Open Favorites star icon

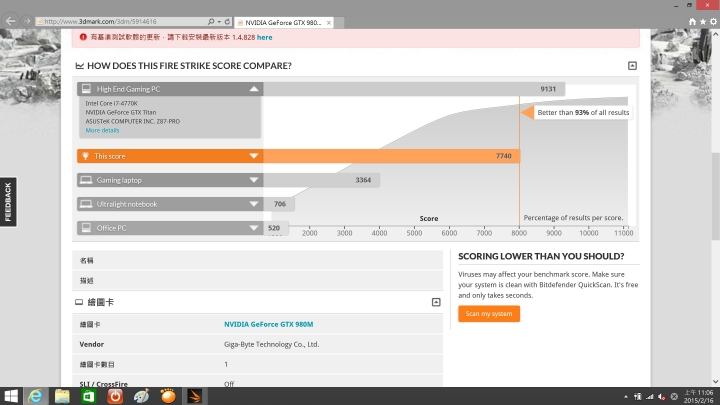tap(703, 22)
